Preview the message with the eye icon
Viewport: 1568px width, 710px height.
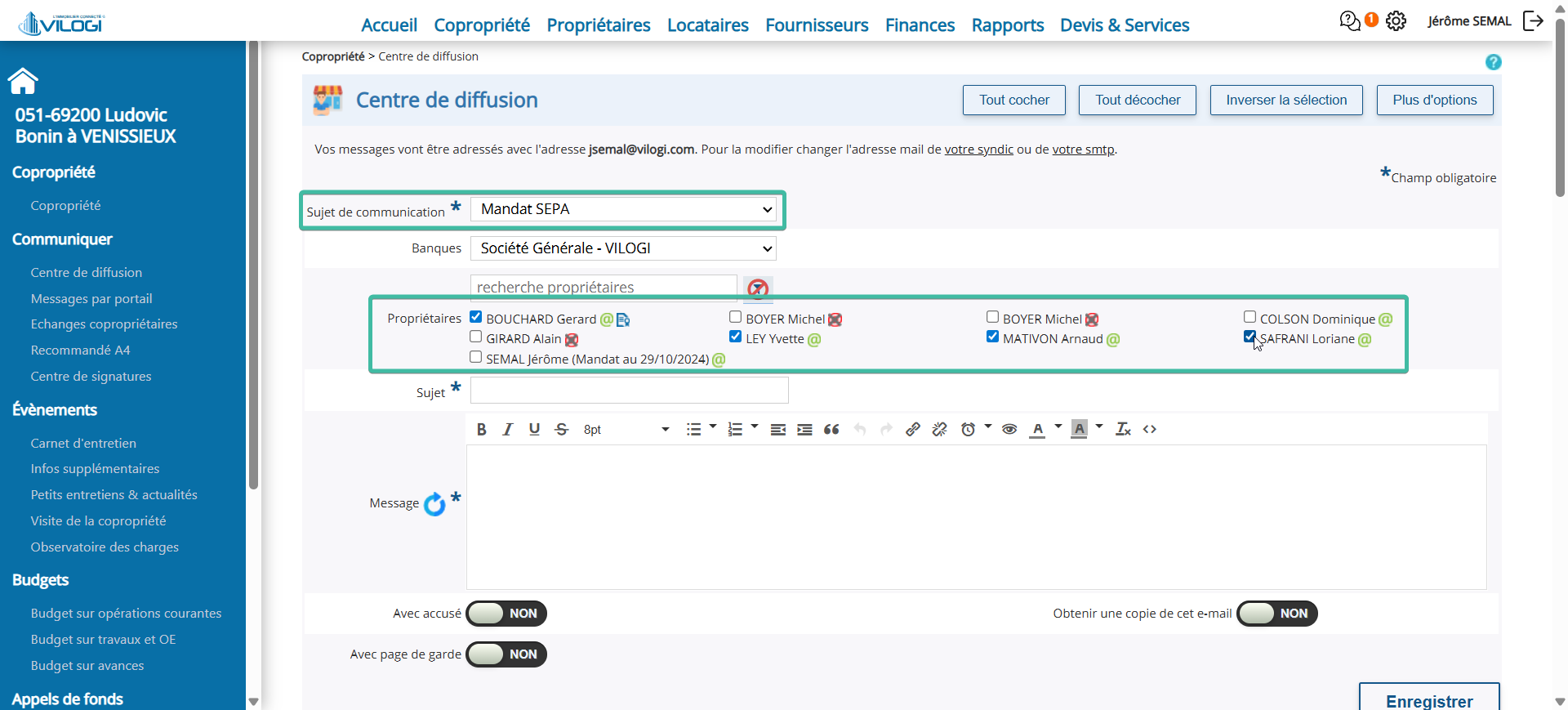(1009, 429)
